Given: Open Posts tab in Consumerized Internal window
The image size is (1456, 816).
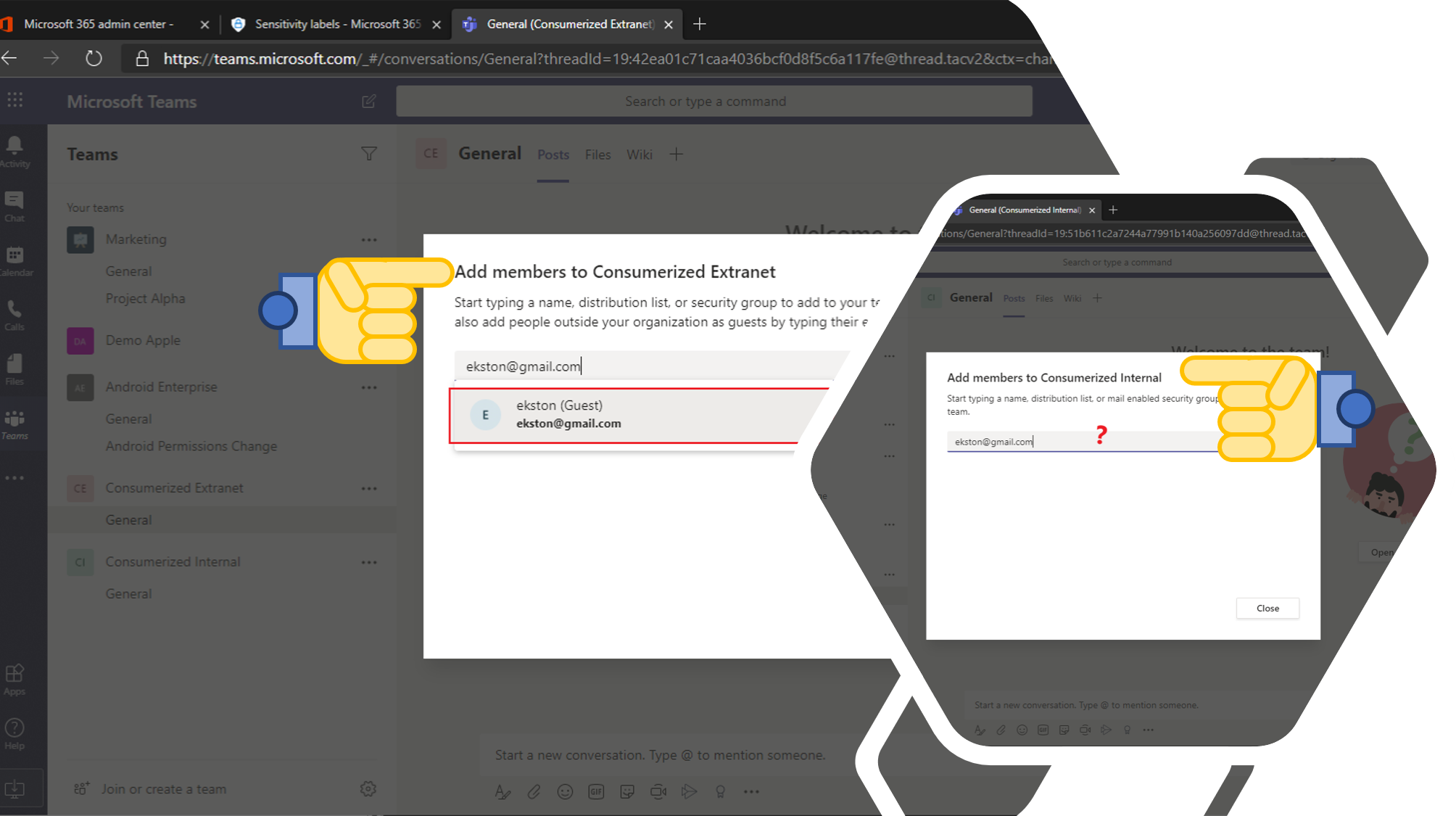Looking at the screenshot, I should point(1014,298).
